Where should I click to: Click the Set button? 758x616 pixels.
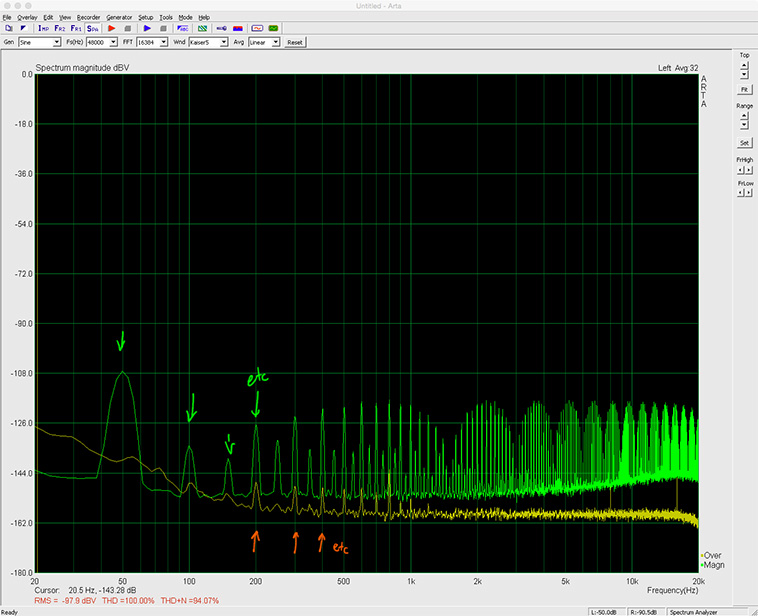(744, 143)
